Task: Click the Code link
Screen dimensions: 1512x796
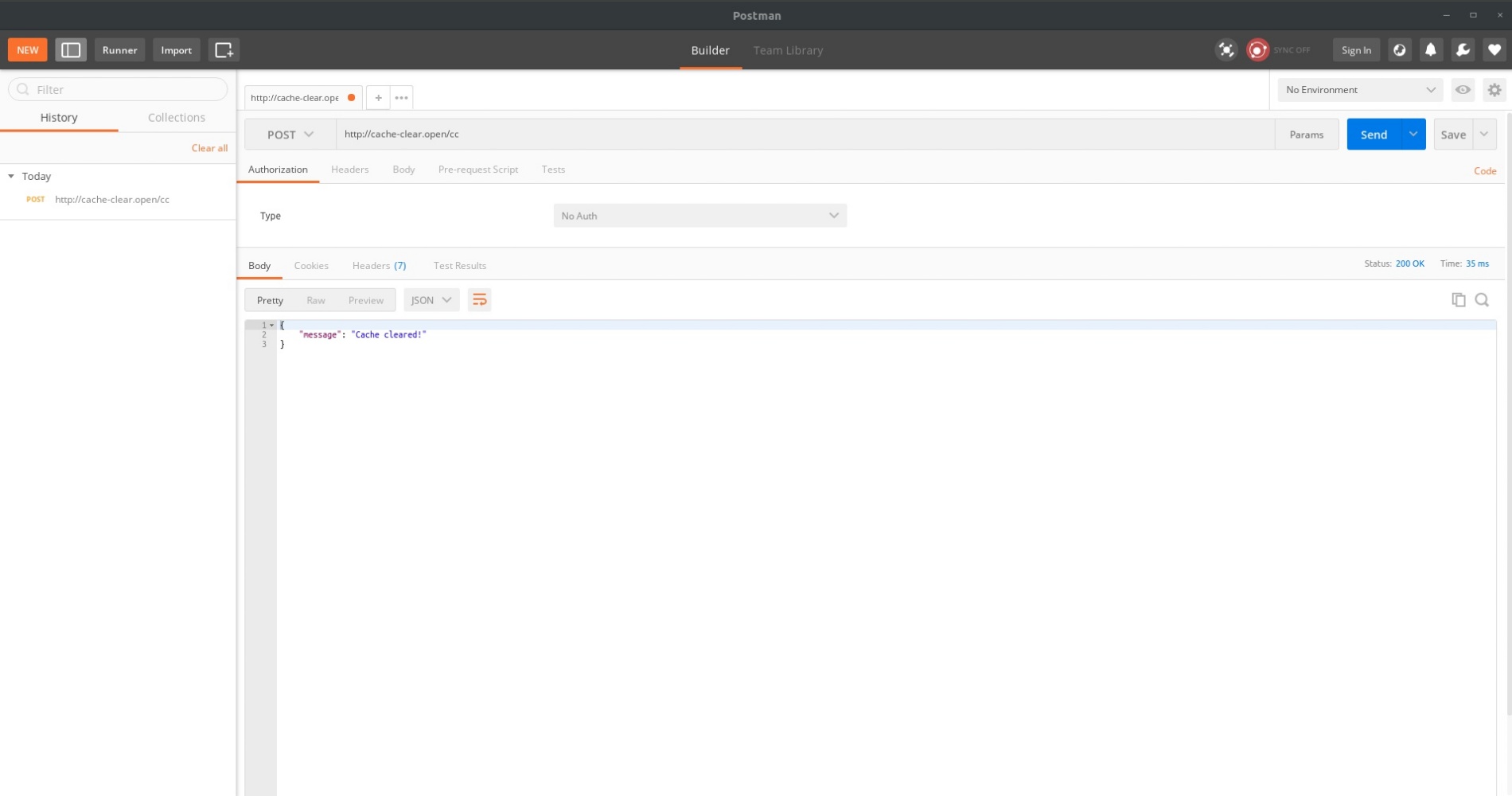Action: coord(1485,170)
